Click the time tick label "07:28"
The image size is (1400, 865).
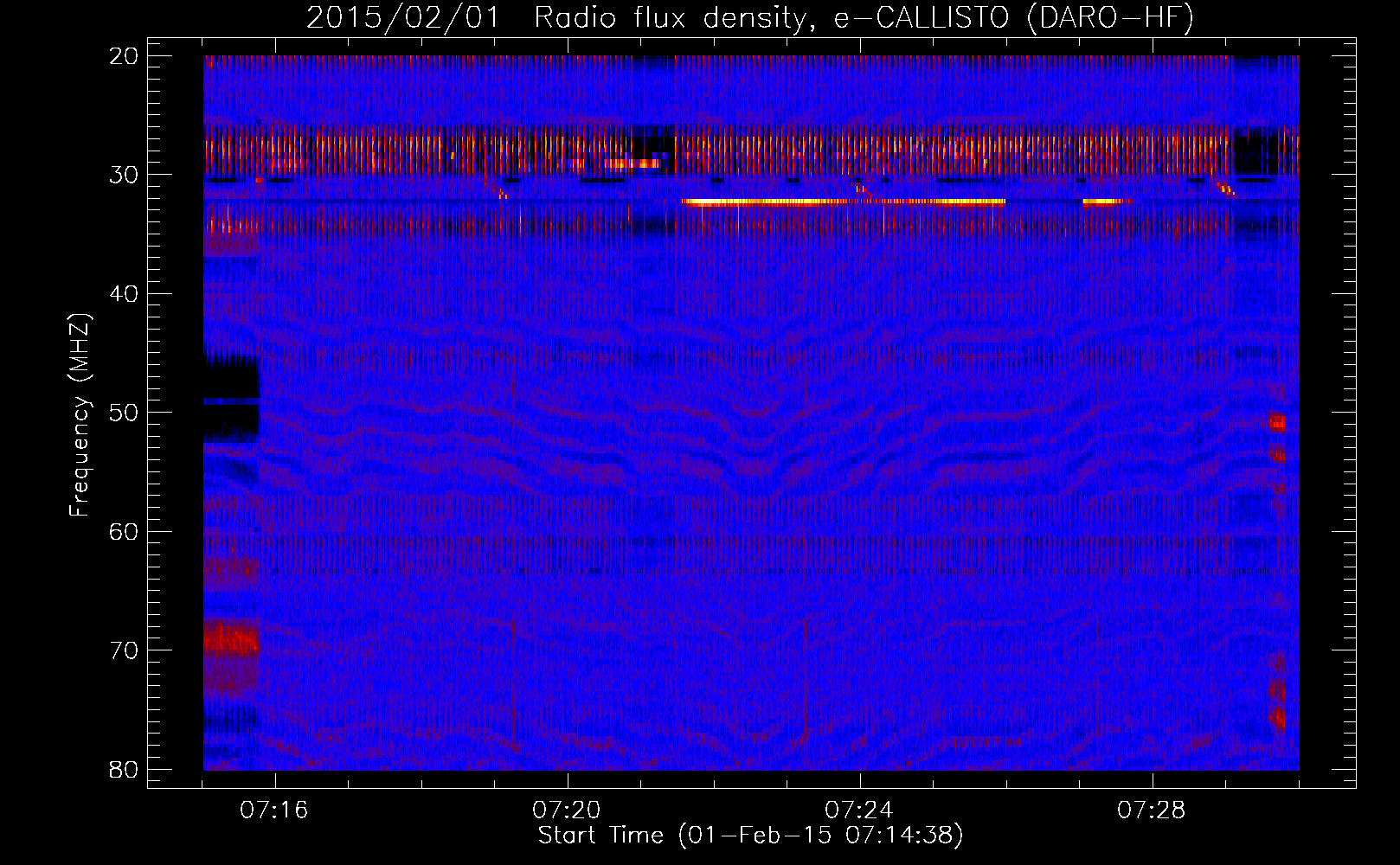[1152, 811]
